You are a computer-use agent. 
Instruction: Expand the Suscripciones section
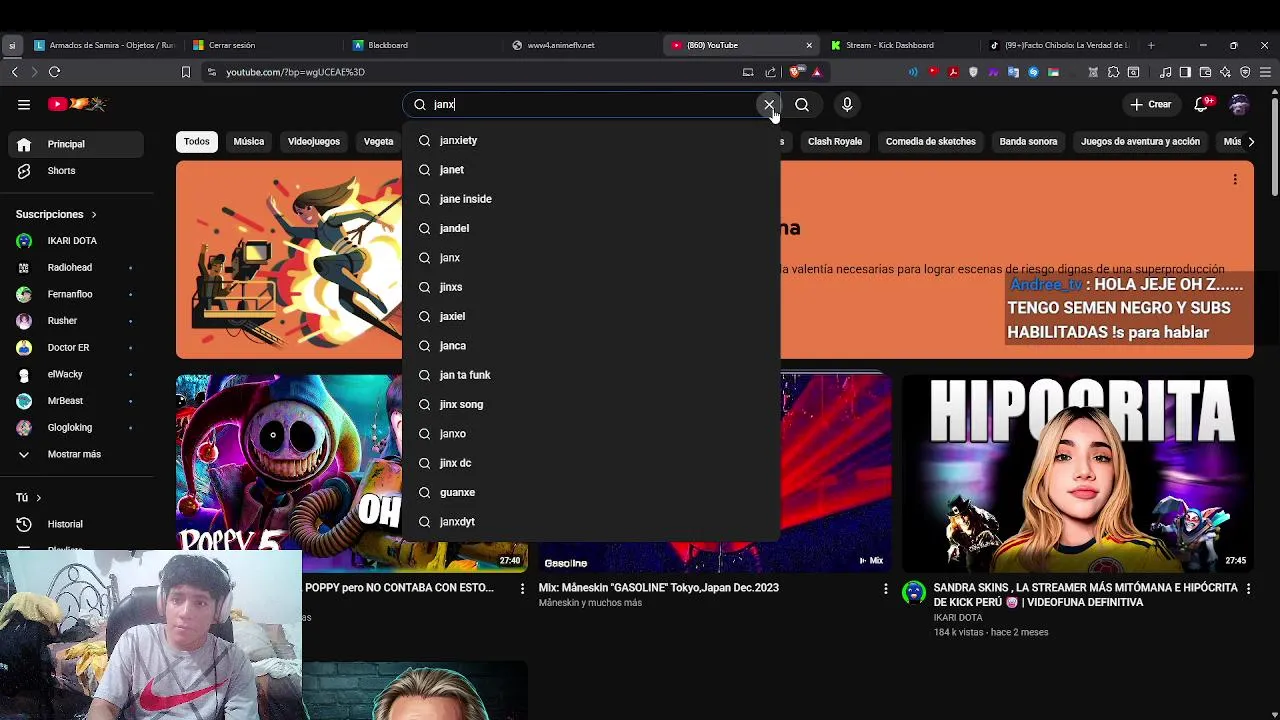click(56, 214)
